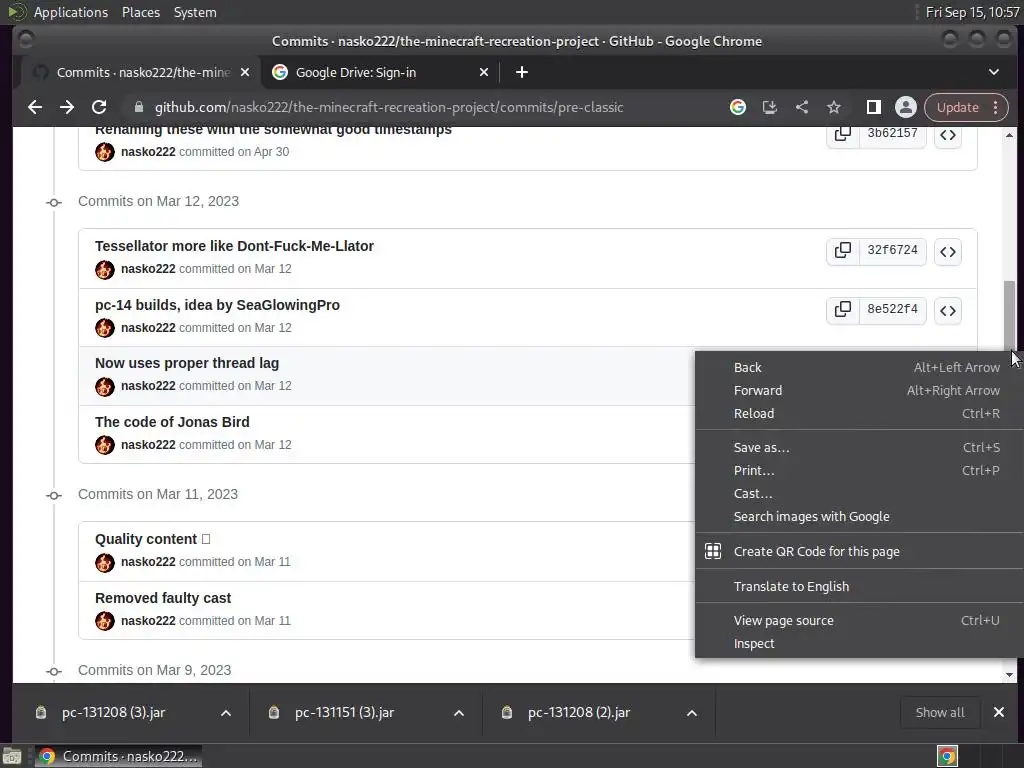Click QR code icon in context menu

click(x=713, y=551)
